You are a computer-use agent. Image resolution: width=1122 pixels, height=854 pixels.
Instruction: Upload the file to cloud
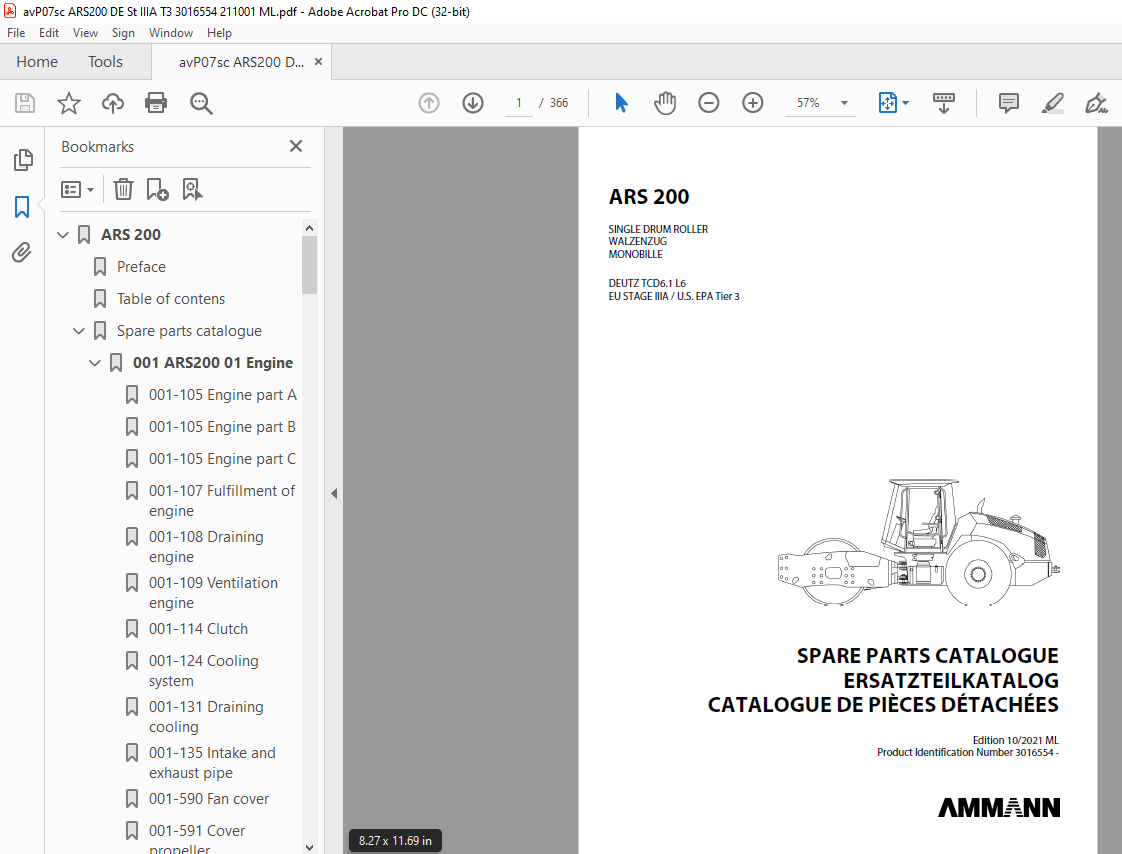[x=112, y=103]
